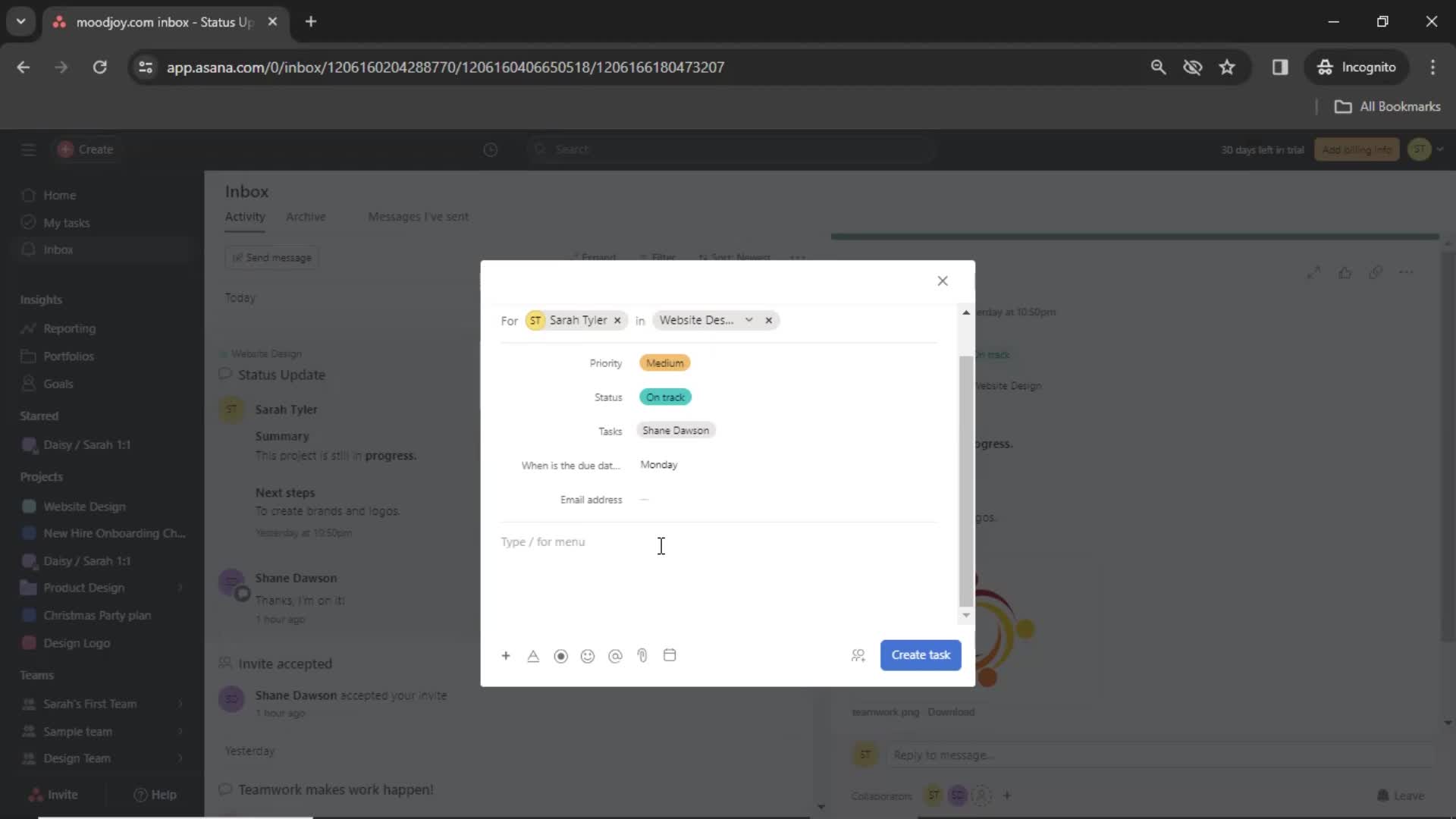This screenshot has height=819, width=1456.
Task: Click the attachment icon in toolbar
Action: [x=642, y=655]
